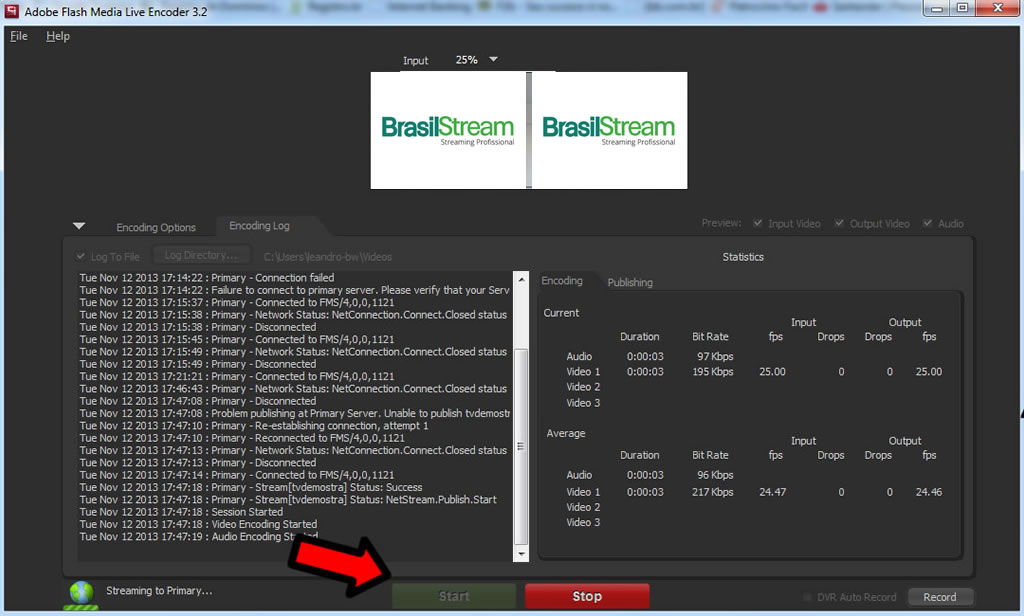Click the output video preview thumbnail
Screen dimensions: 1024x616
click(609, 131)
